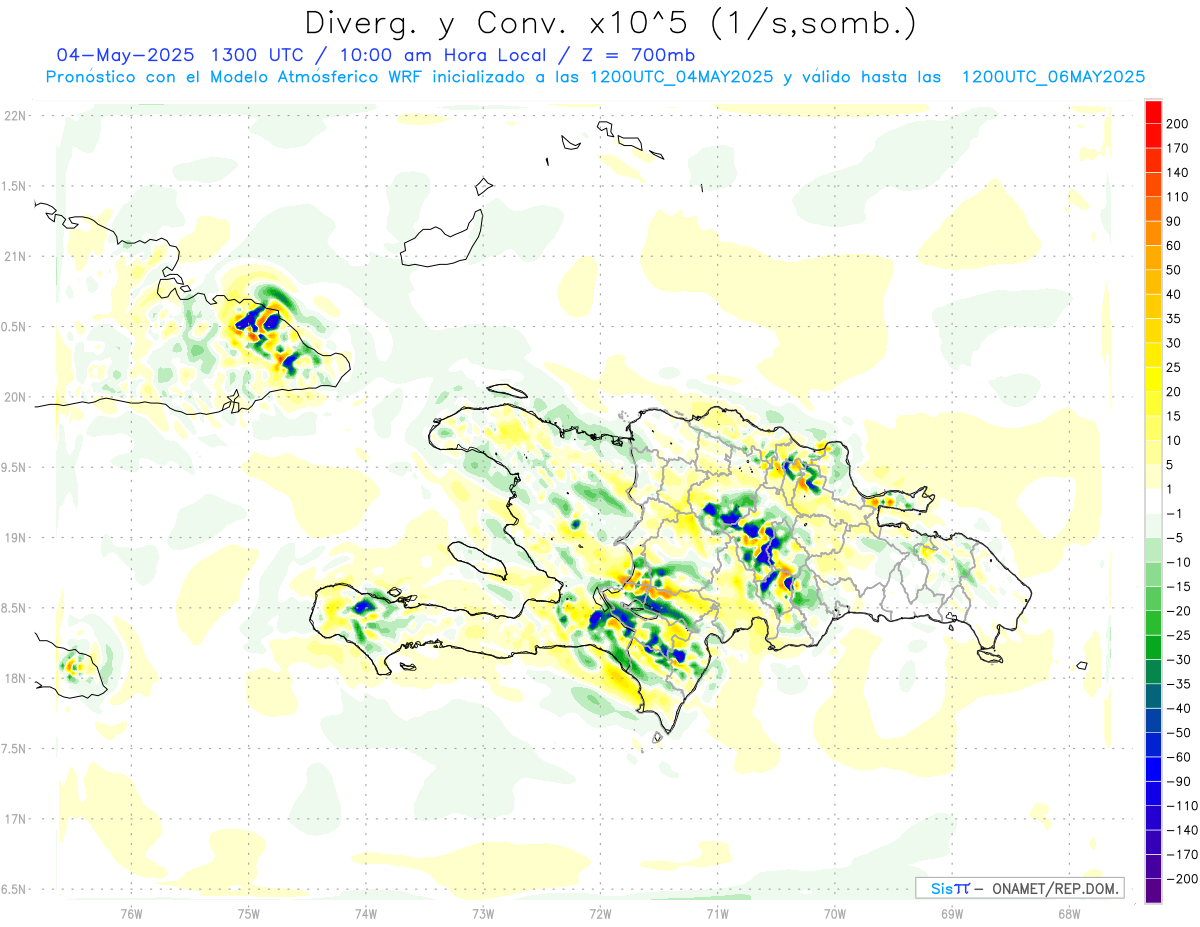Click the '70W' longitude label
Image resolution: width=1200 pixels, height=927 pixels.
click(835, 913)
